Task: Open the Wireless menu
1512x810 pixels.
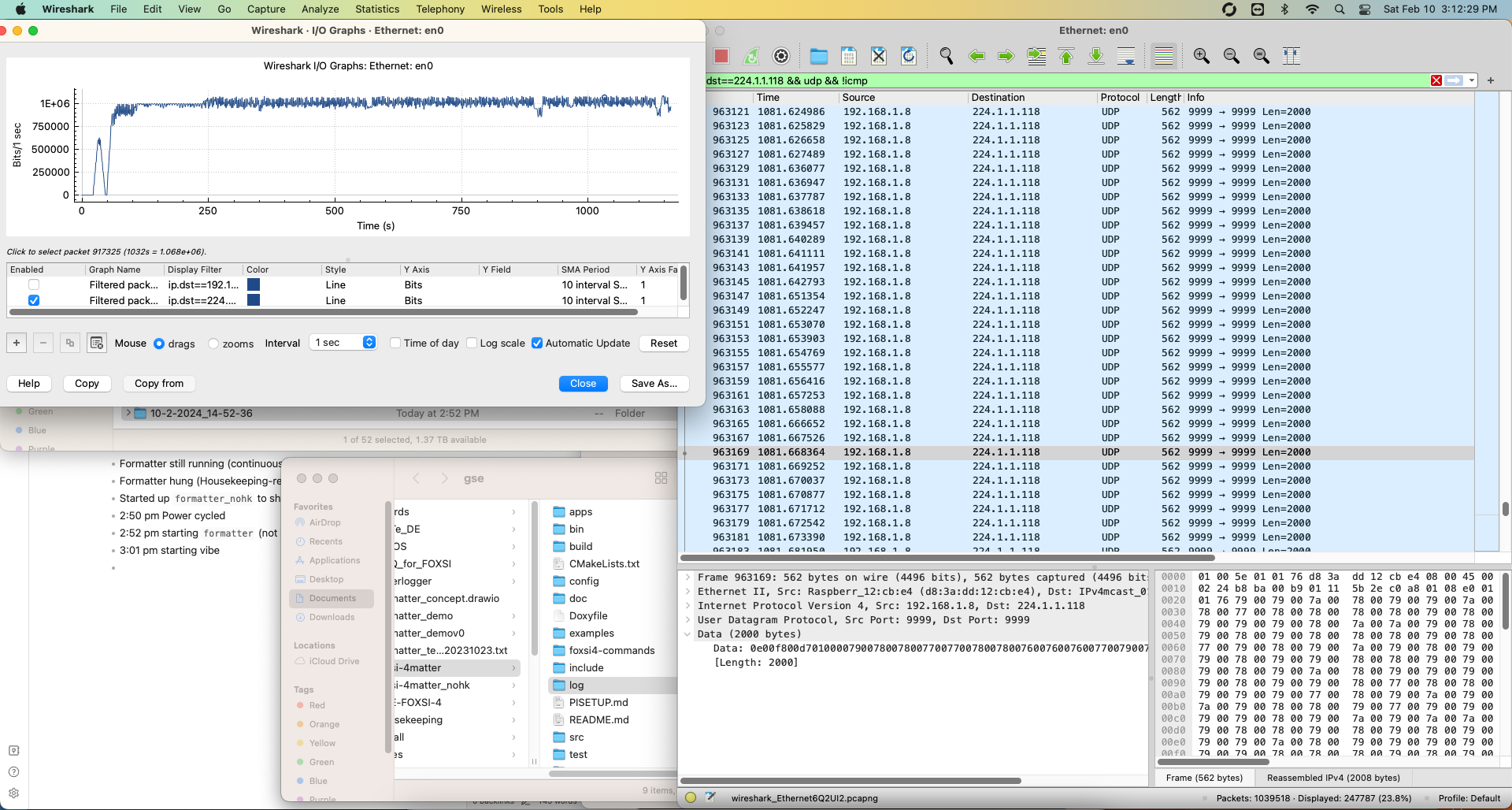Action: click(501, 9)
